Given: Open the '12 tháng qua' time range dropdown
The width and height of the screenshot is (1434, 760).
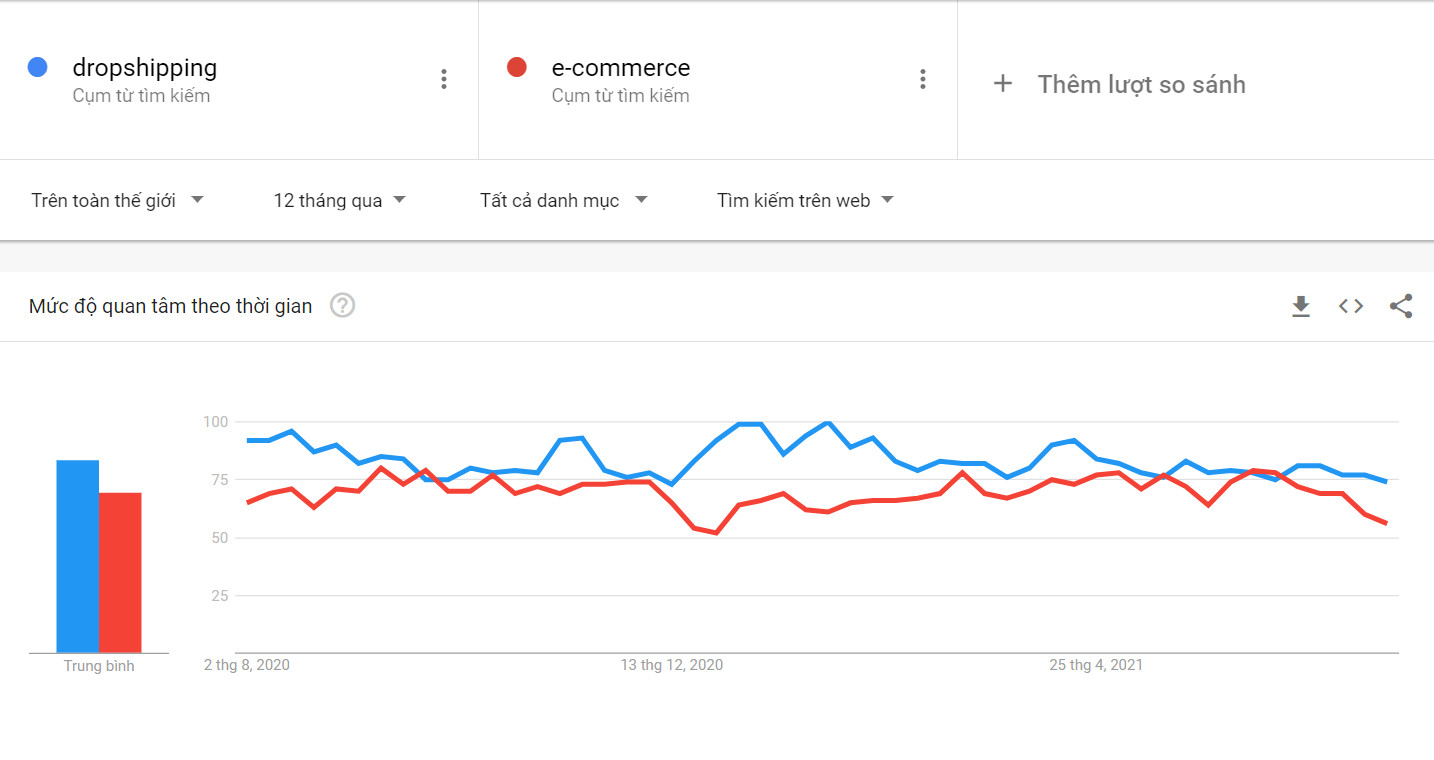Looking at the screenshot, I should tap(340, 200).
